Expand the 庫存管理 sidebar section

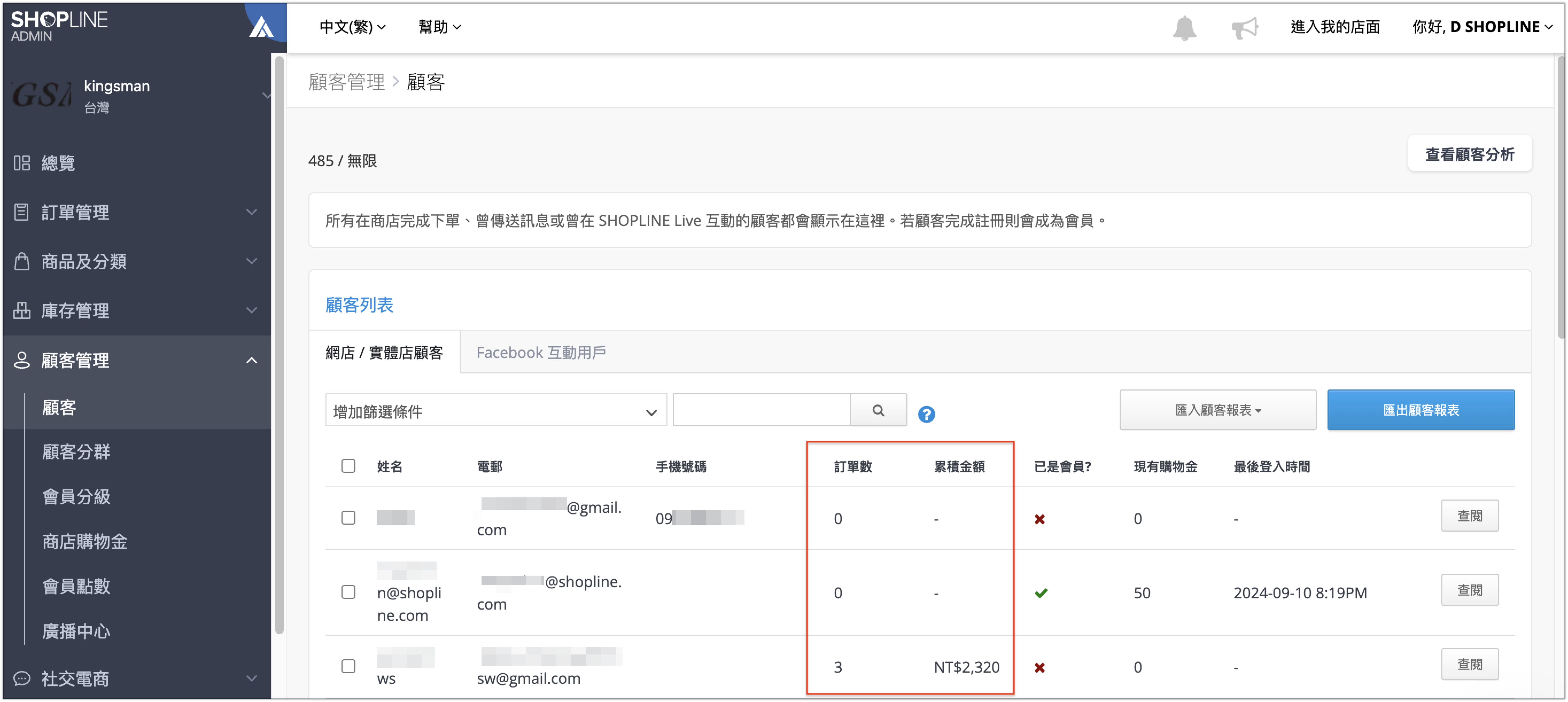tap(251, 311)
